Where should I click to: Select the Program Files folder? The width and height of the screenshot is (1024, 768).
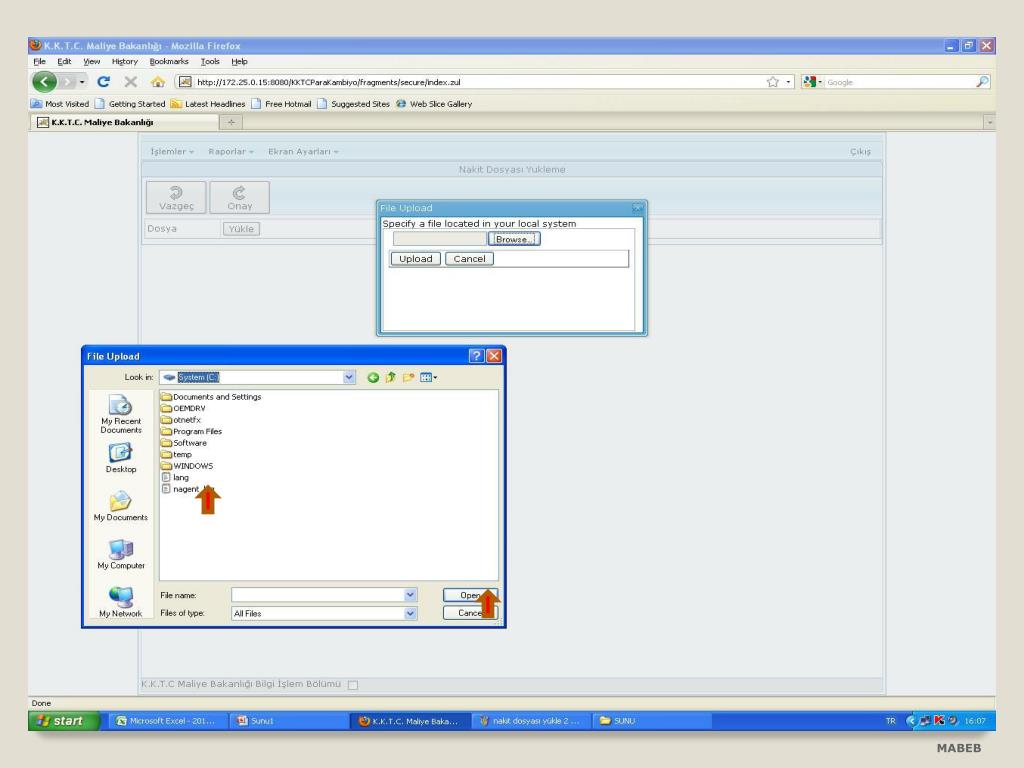192,432
